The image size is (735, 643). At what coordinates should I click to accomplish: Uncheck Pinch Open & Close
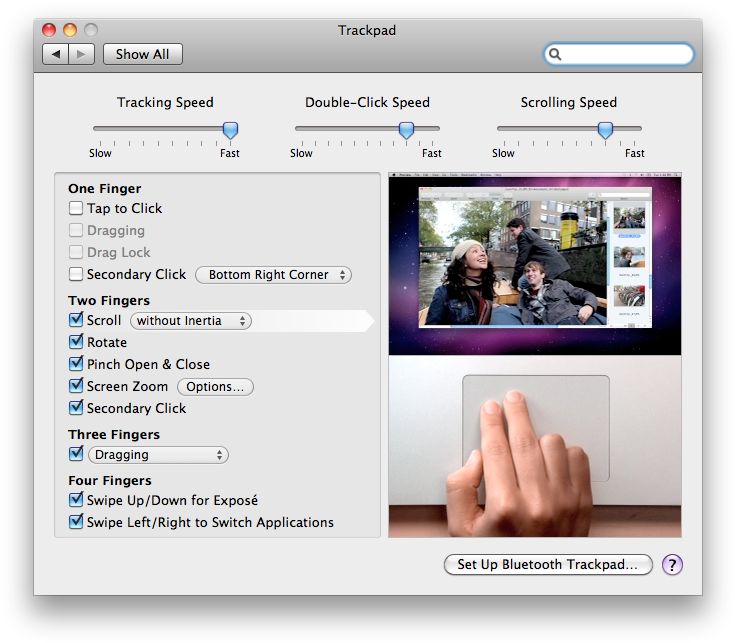76,364
